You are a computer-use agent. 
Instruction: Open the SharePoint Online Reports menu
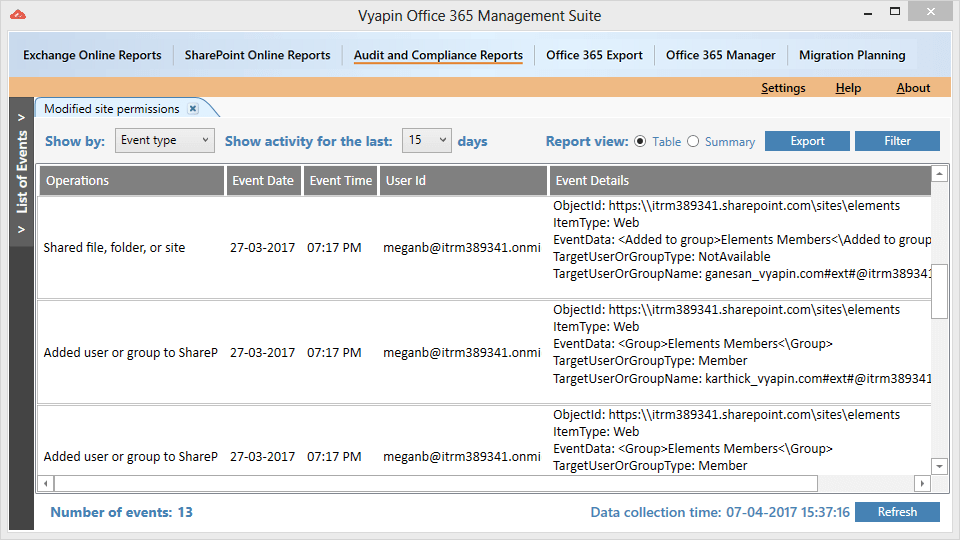click(x=257, y=55)
